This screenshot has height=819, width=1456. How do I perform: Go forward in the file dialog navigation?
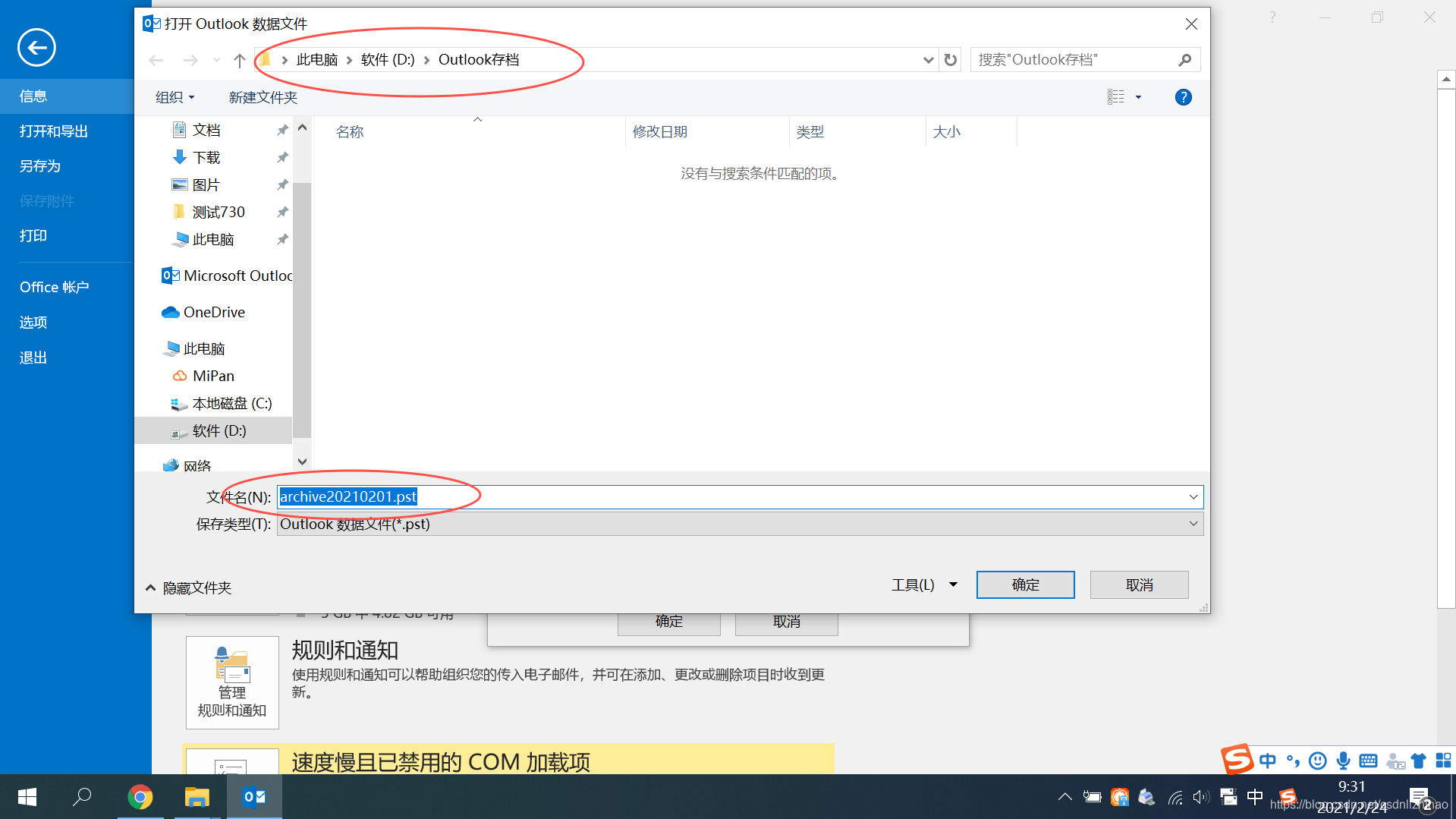[x=190, y=60]
